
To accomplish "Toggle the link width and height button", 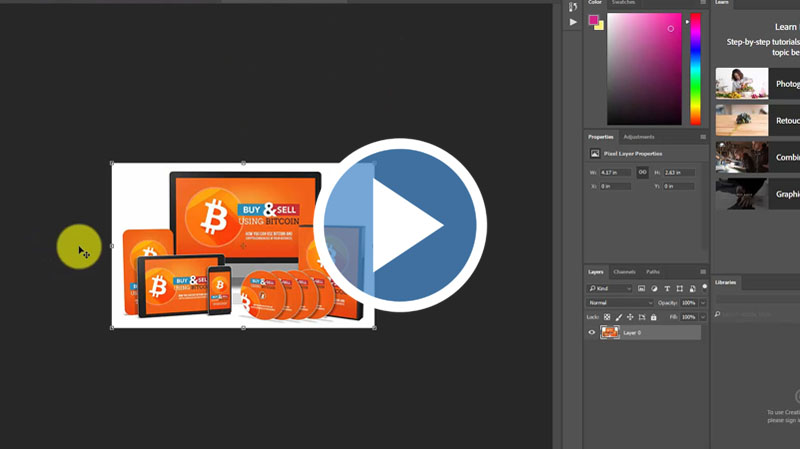I will [x=643, y=172].
